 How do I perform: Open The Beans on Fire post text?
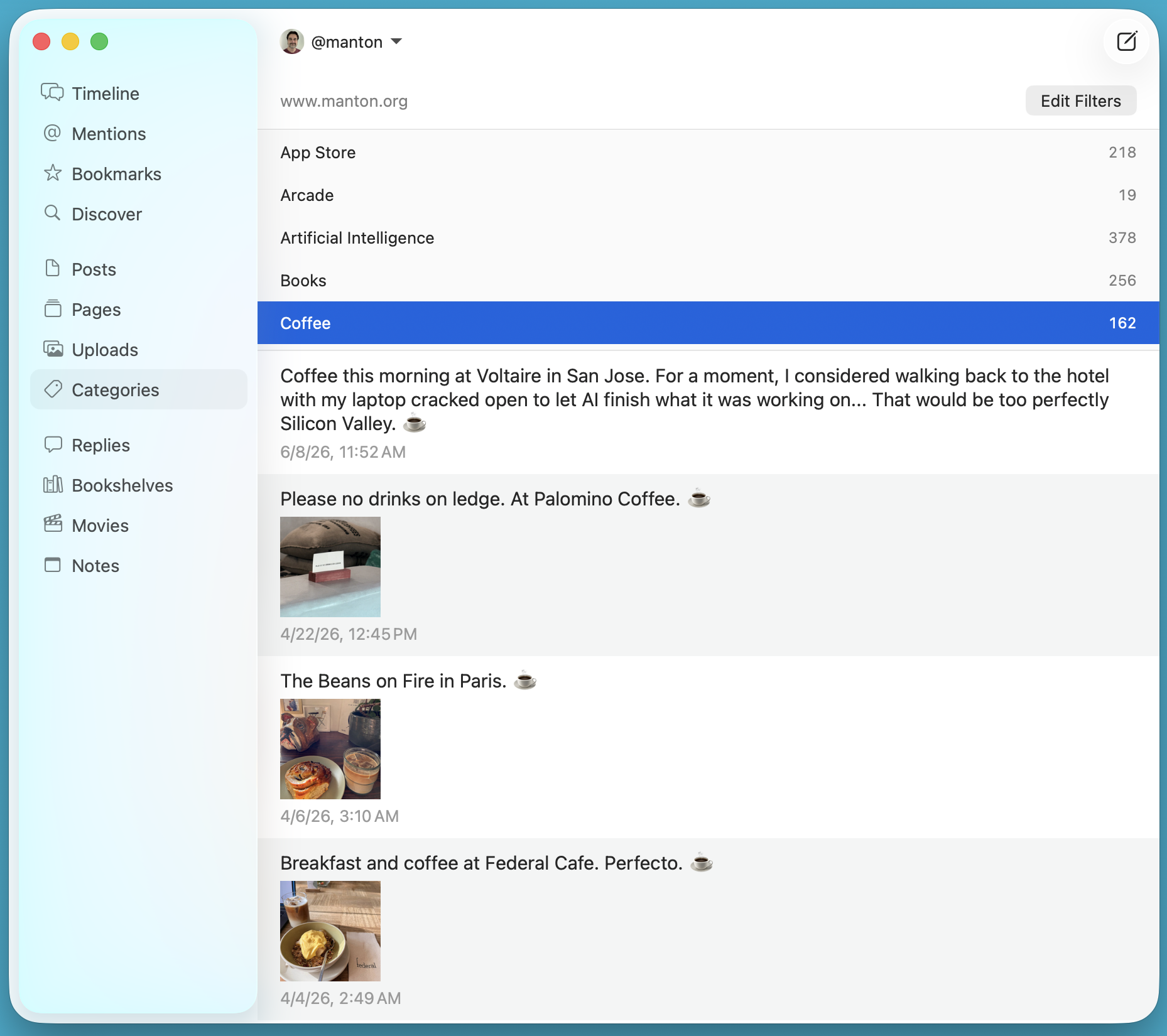[408, 681]
